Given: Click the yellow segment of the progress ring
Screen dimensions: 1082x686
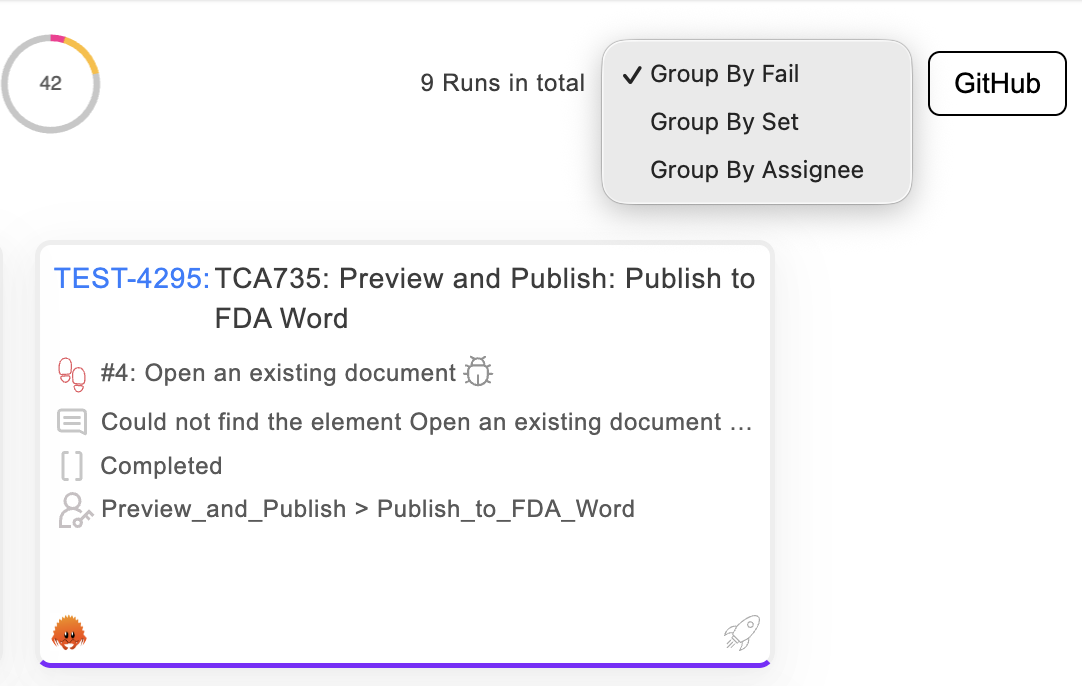Looking at the screenshot, I should point(87,56).
